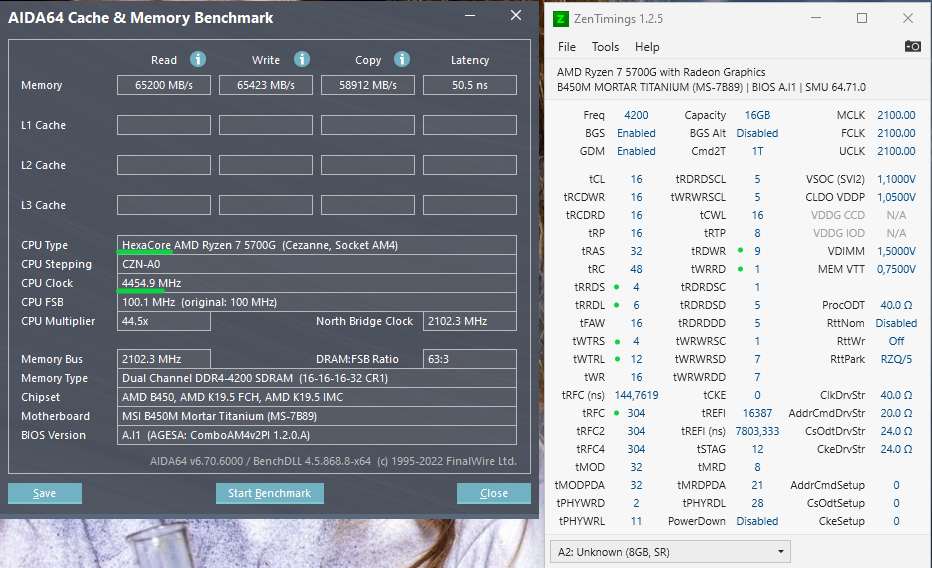Click the Cmd2T value 1T
The height and width of the screenshot is (568, 932).
point(757,151)
